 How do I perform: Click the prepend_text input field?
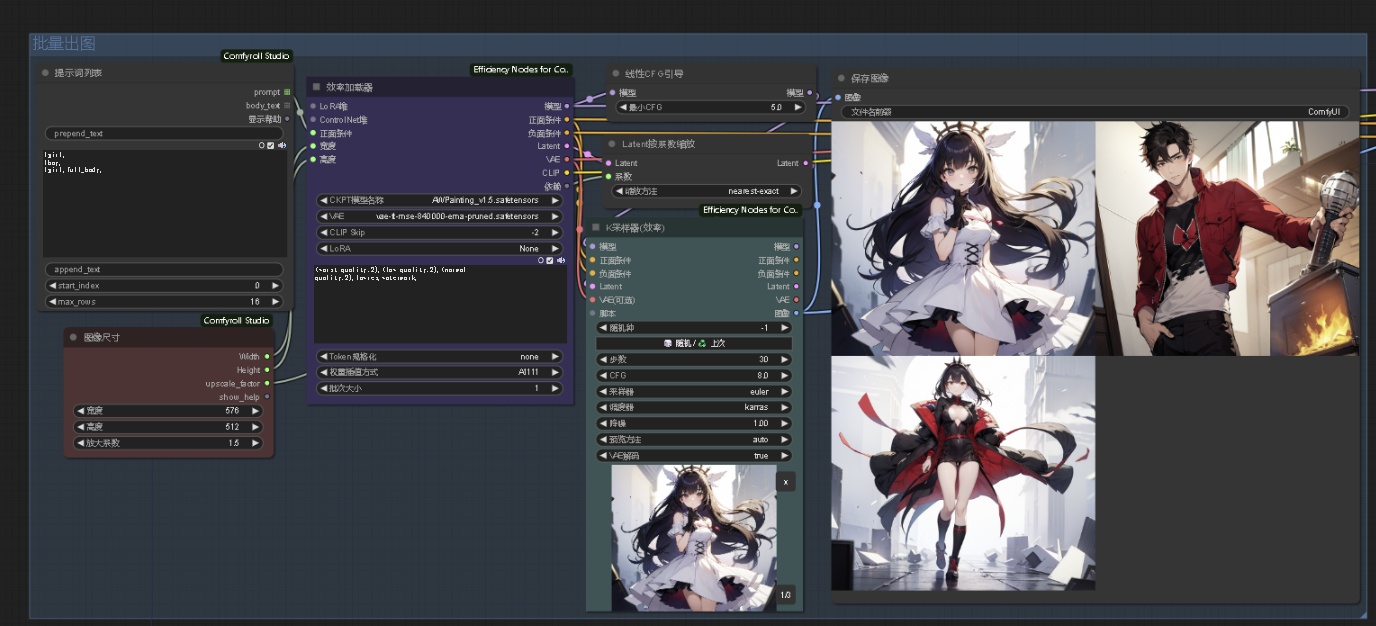click(x=164, y=133)
